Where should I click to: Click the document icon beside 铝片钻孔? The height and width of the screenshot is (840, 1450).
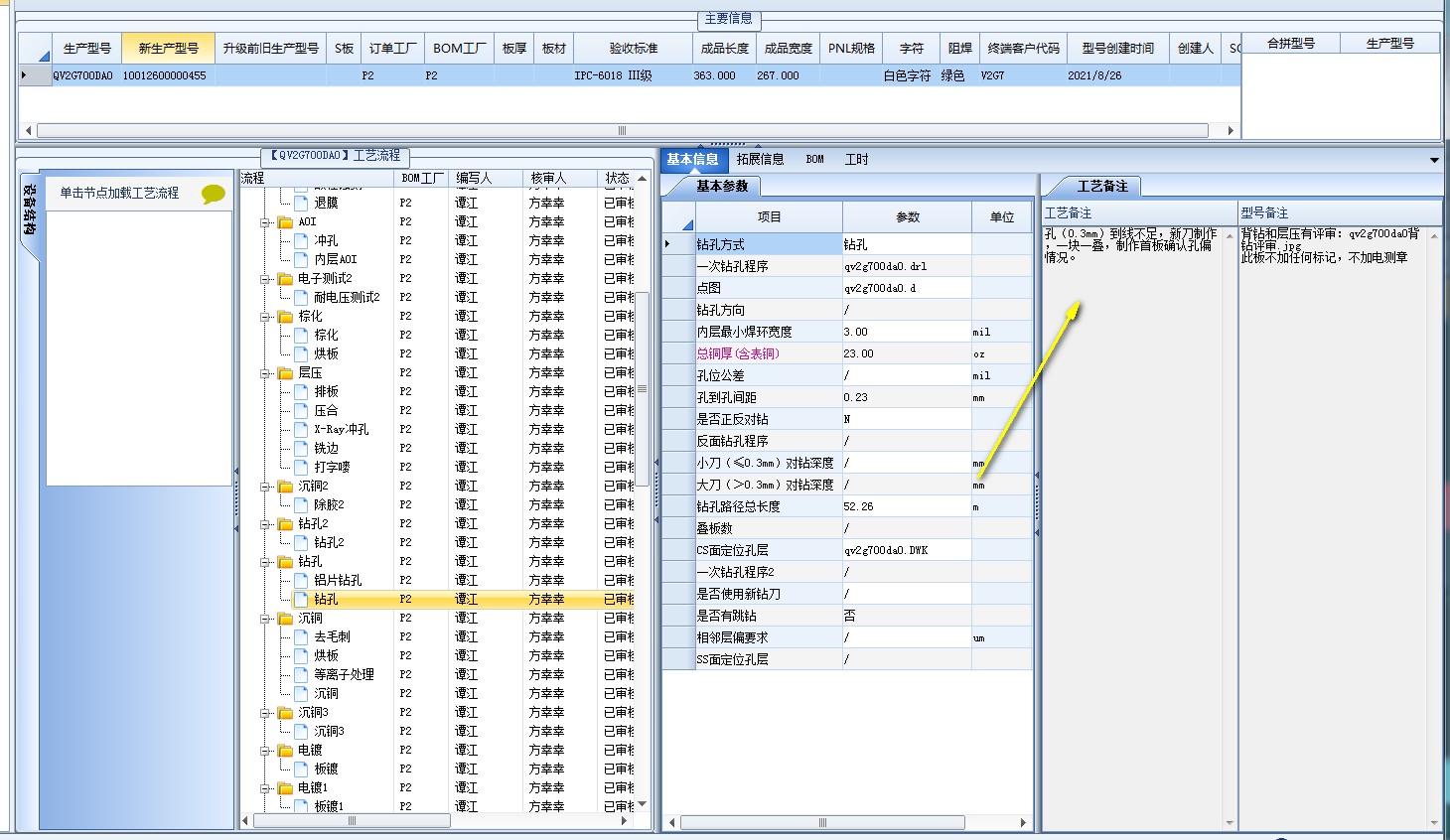302,580
